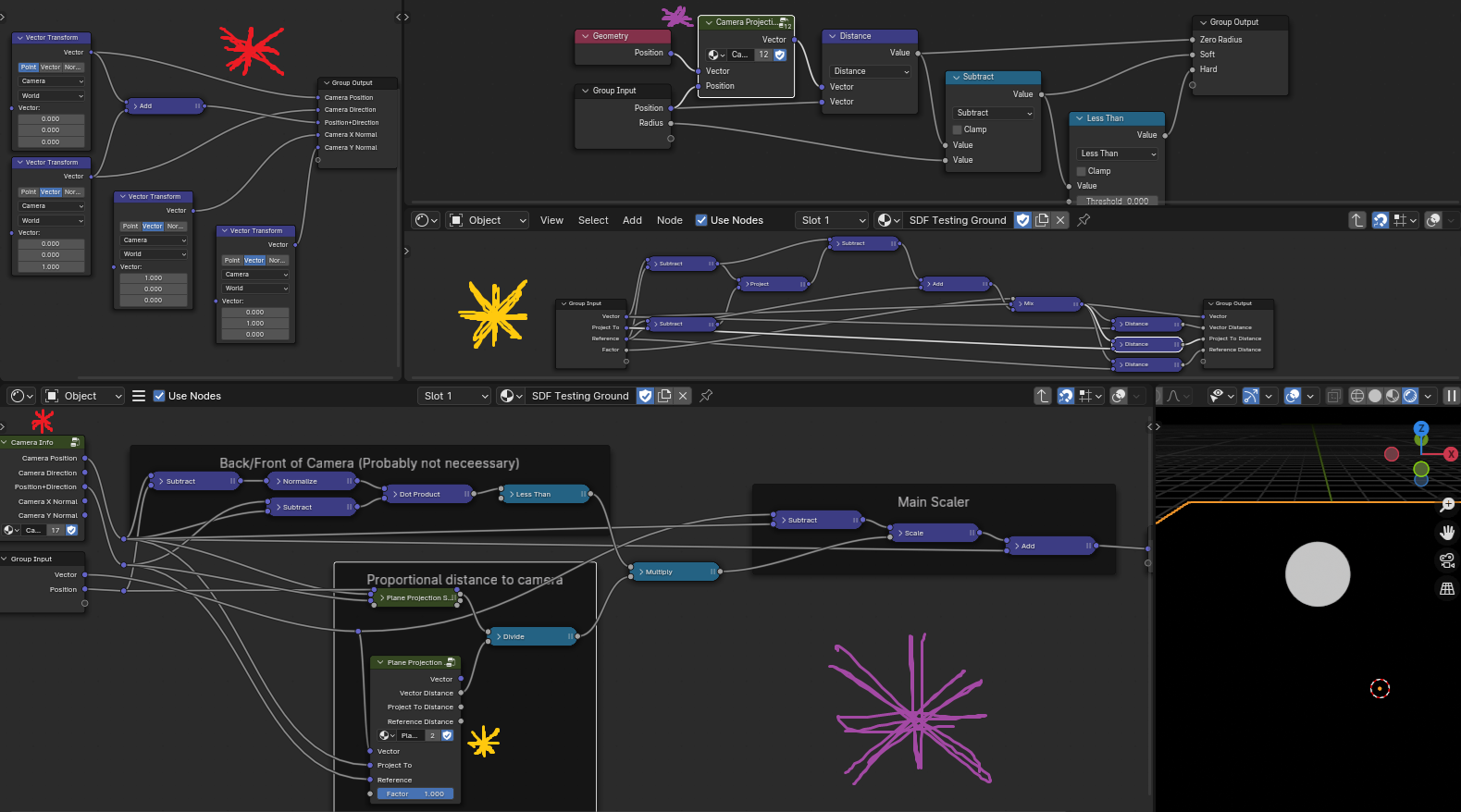The width and height of the screenshot is (1461, 812).
Task: Open Subtract node's operation dropdown
Action: click(994, 113)
